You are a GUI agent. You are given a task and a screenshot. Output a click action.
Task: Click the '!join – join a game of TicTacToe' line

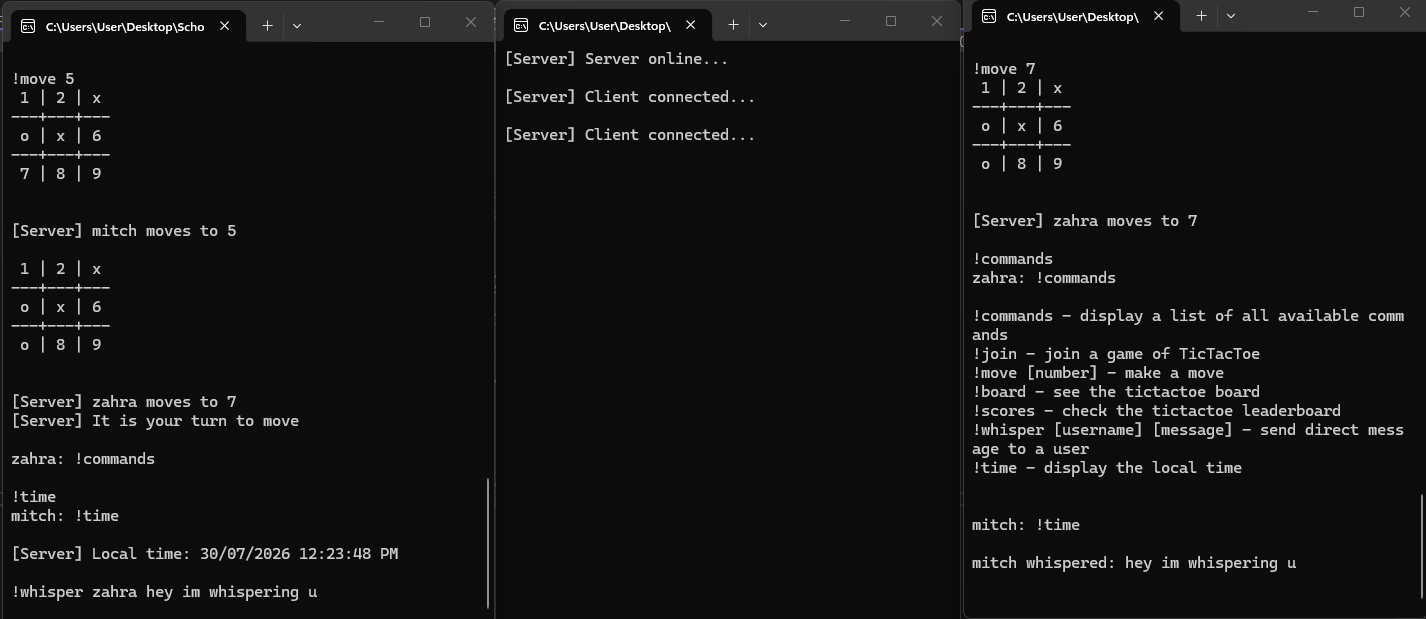tap(1116, 354)
